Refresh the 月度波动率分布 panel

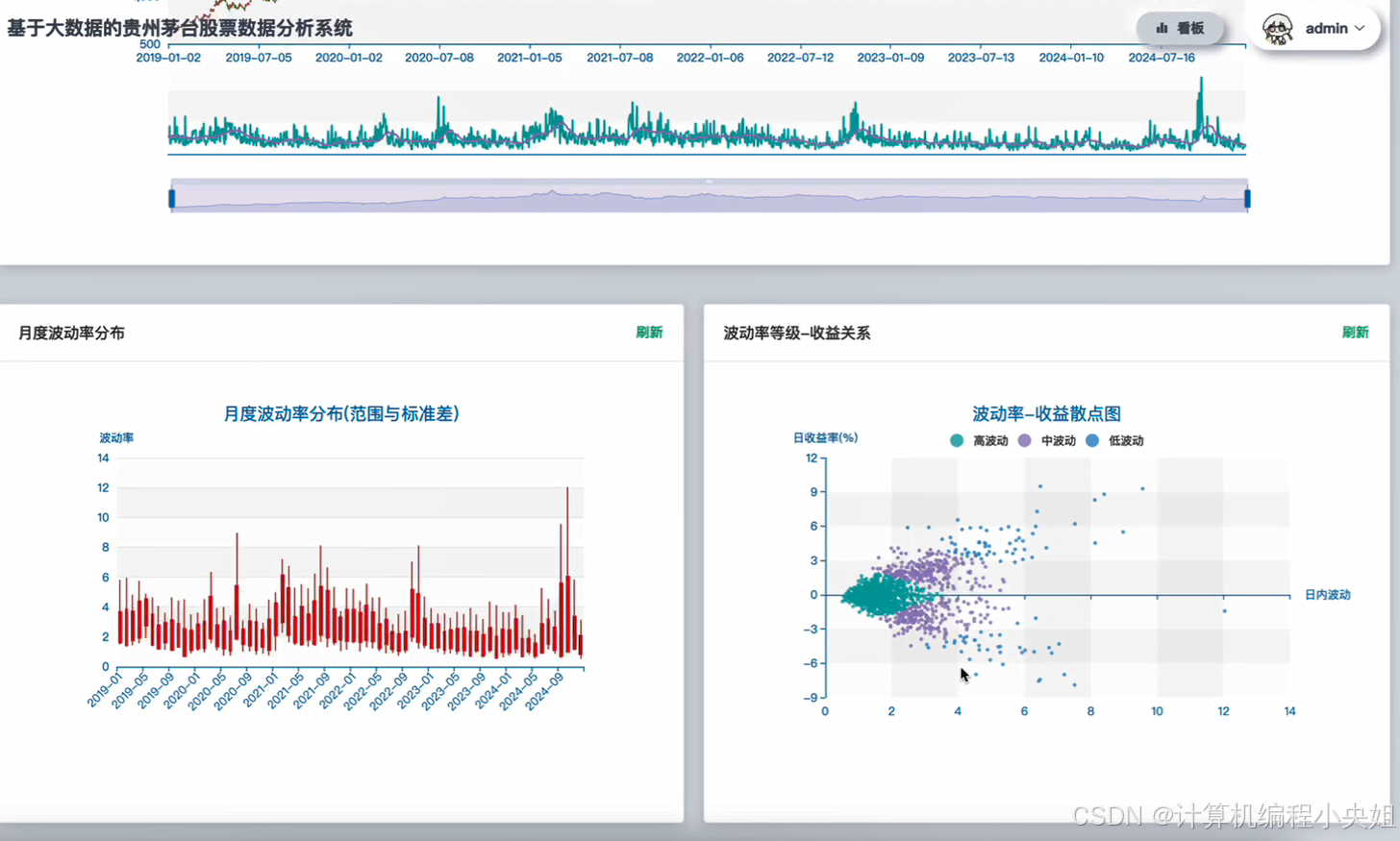(x=649, y=333)
